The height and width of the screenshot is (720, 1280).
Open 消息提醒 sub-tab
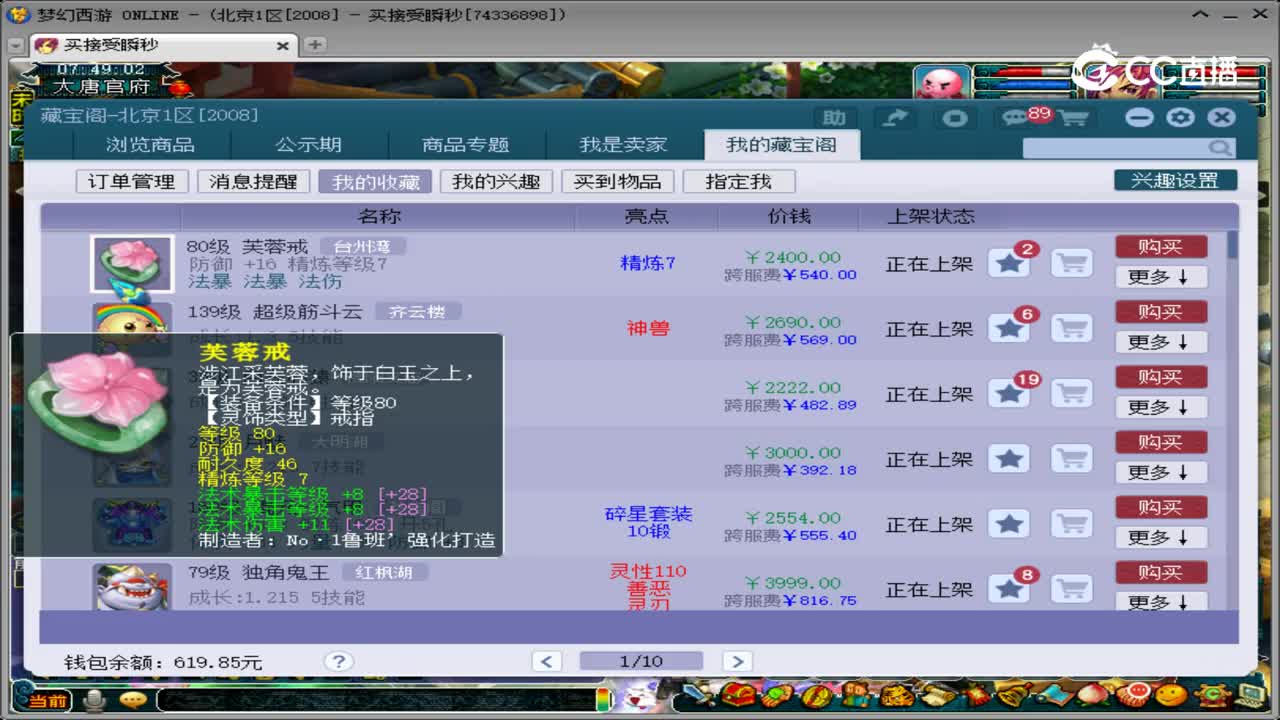pos(253,182)
